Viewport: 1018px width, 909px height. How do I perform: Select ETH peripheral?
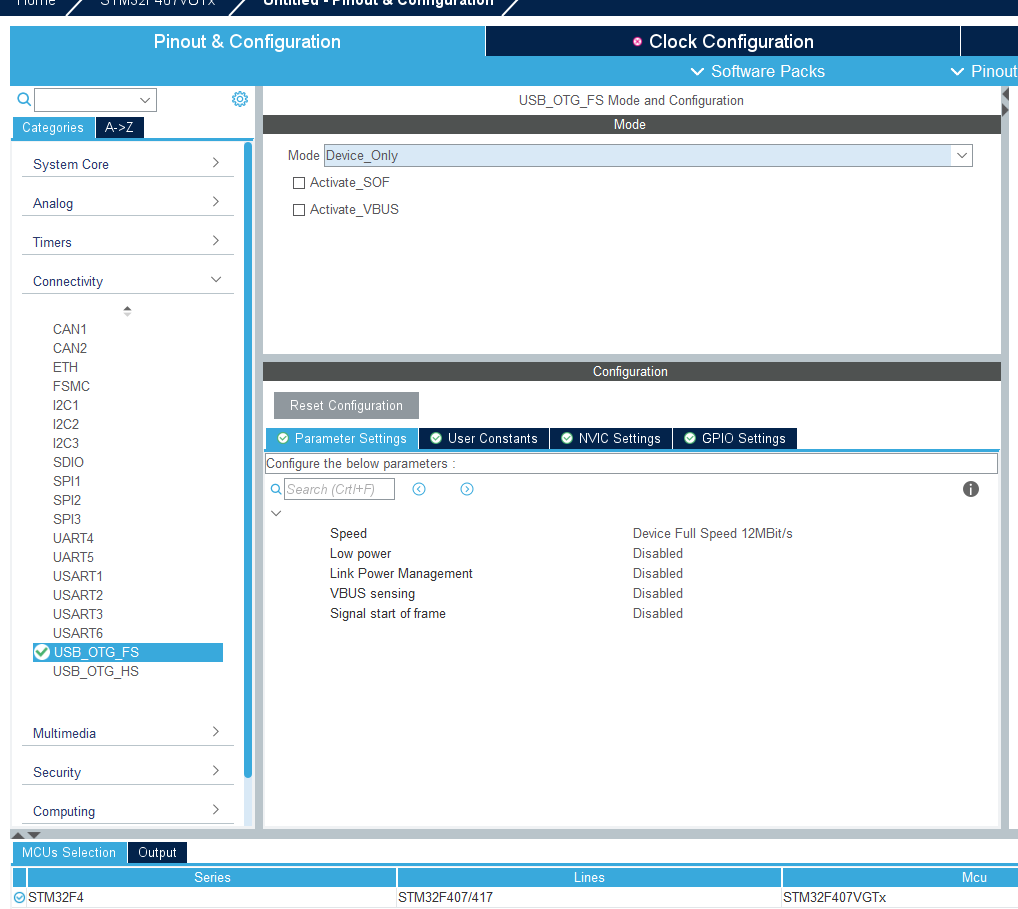point(65,367)
